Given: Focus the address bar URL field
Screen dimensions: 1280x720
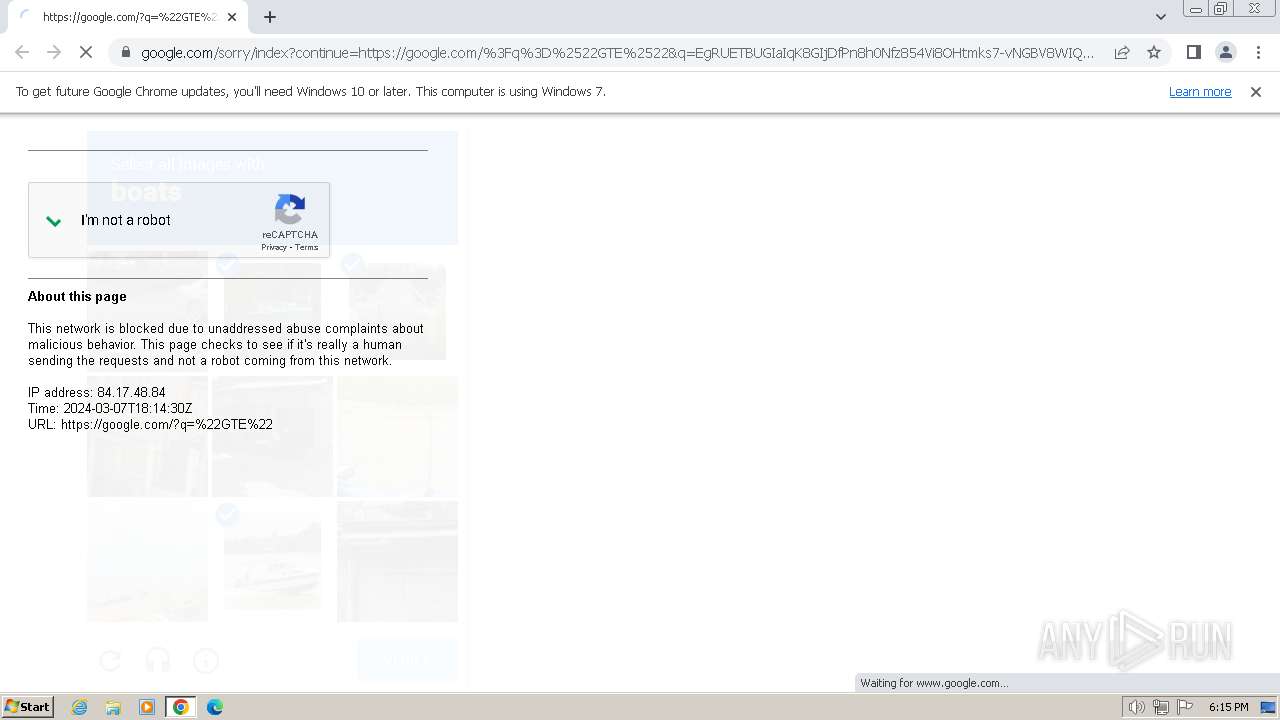Looking at the screenshot, I should tap(617, 53).
